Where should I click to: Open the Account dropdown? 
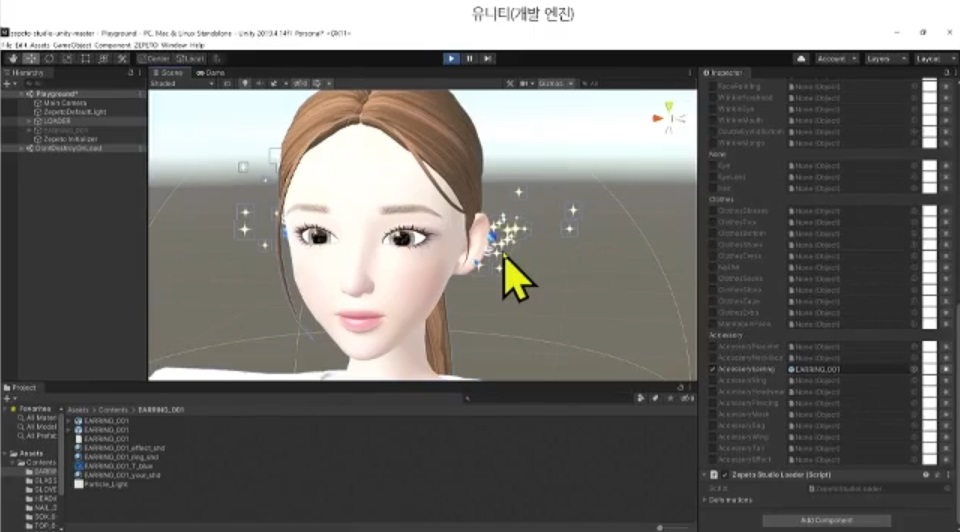[836, 59]
